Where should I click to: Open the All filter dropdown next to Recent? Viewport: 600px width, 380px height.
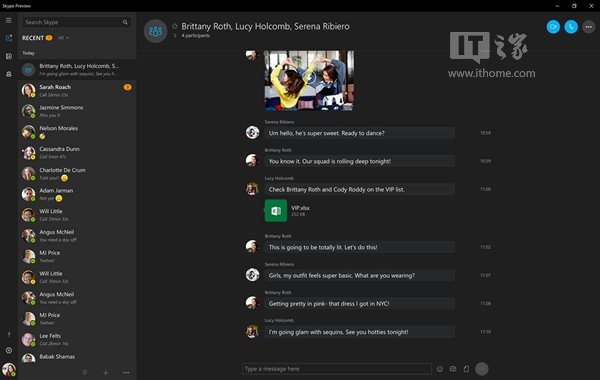(64, 38)
